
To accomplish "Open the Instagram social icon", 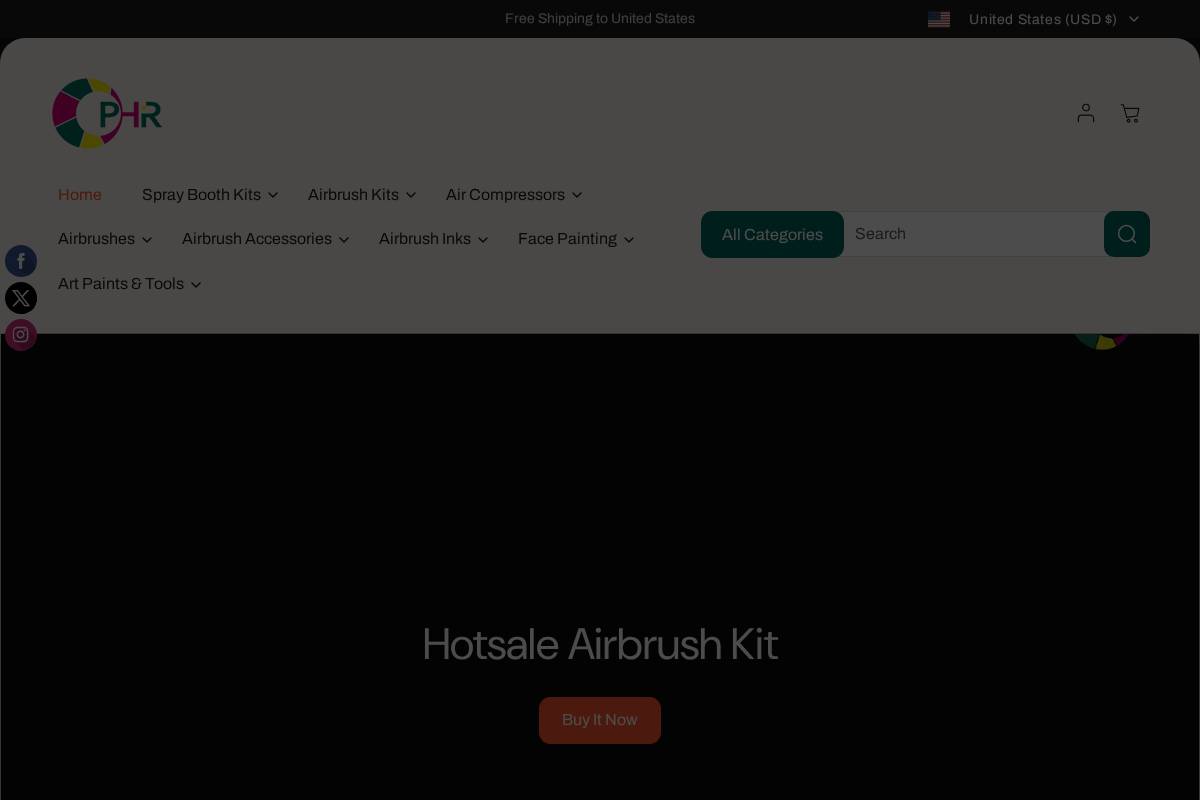I will pos(21,334).
